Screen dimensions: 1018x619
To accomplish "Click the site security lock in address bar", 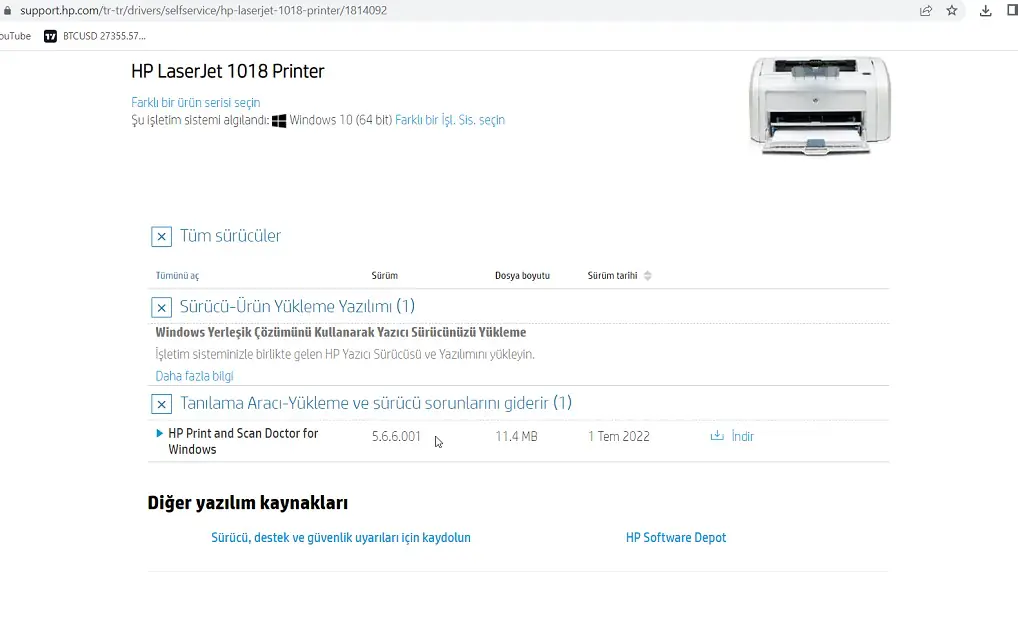I will pyautogui.click(x=8, y=10).
